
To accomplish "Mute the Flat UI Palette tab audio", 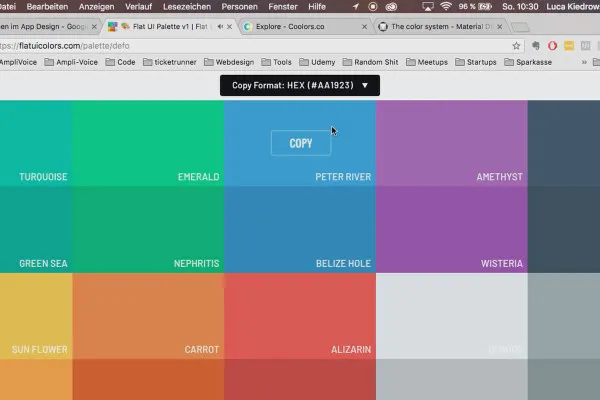I will pyautogui.click(x=220, y=26).
